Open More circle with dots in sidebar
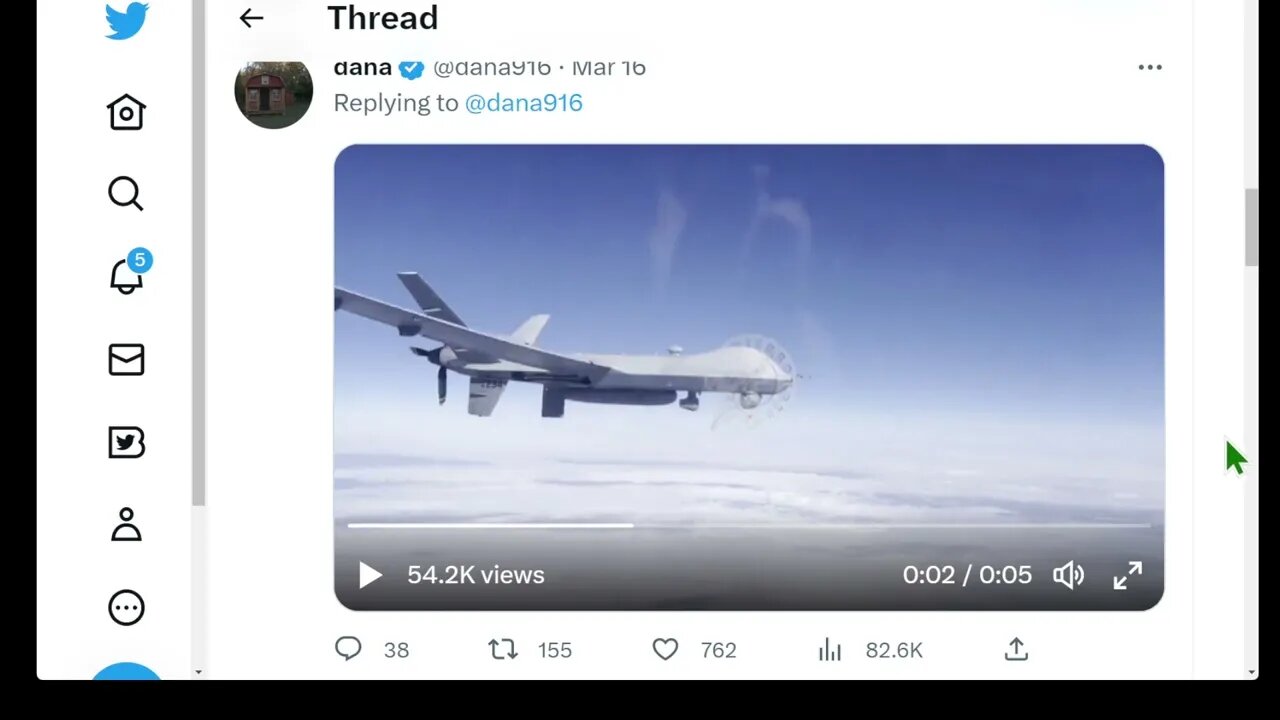 click(126, 607)
